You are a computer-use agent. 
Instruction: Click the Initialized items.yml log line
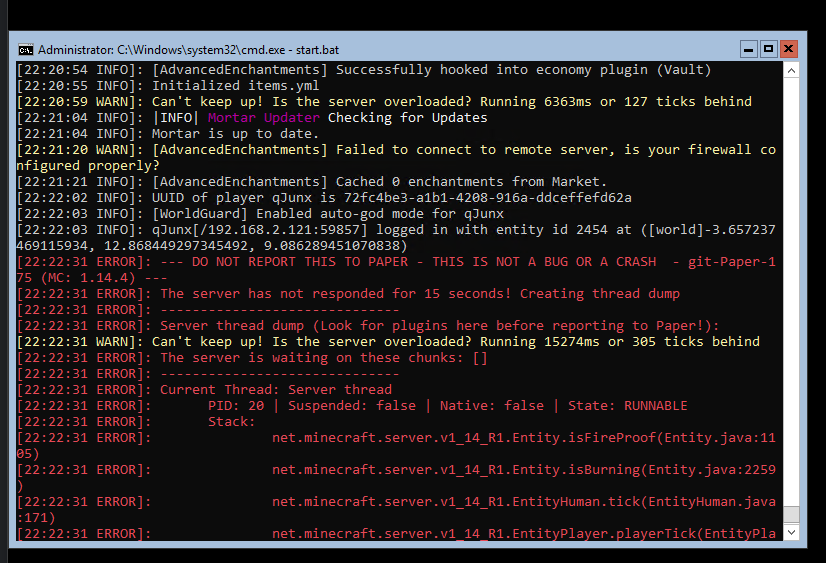168,85
